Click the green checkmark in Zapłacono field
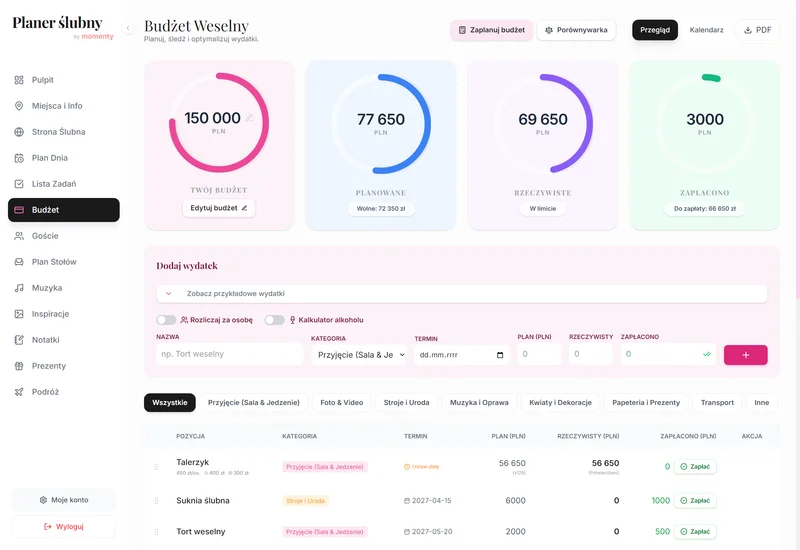The width and height of the screenshot is (800, 550). 707,354
